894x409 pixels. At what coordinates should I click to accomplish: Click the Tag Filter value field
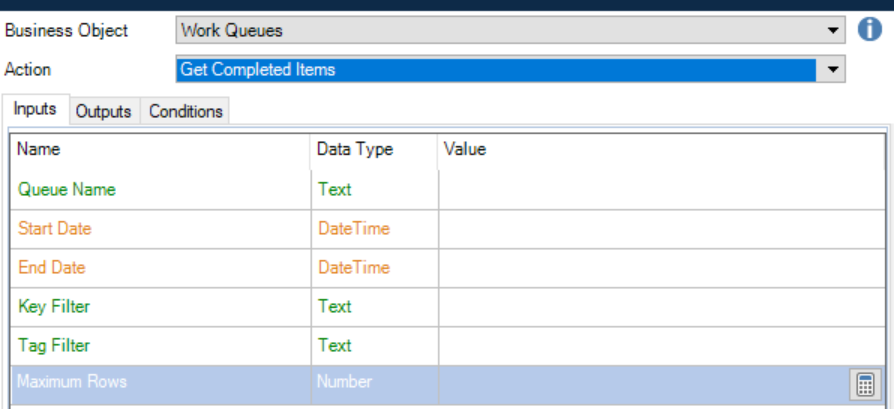coord(660,346)
